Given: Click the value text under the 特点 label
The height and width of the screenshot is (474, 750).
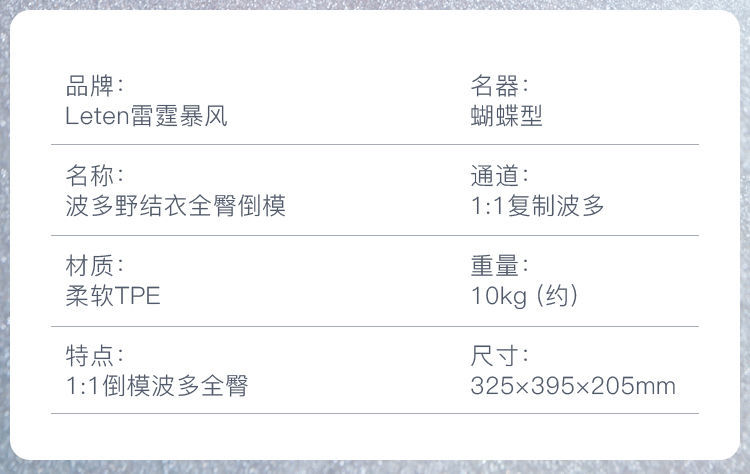Looking at the screenshot, I should 157,386.
